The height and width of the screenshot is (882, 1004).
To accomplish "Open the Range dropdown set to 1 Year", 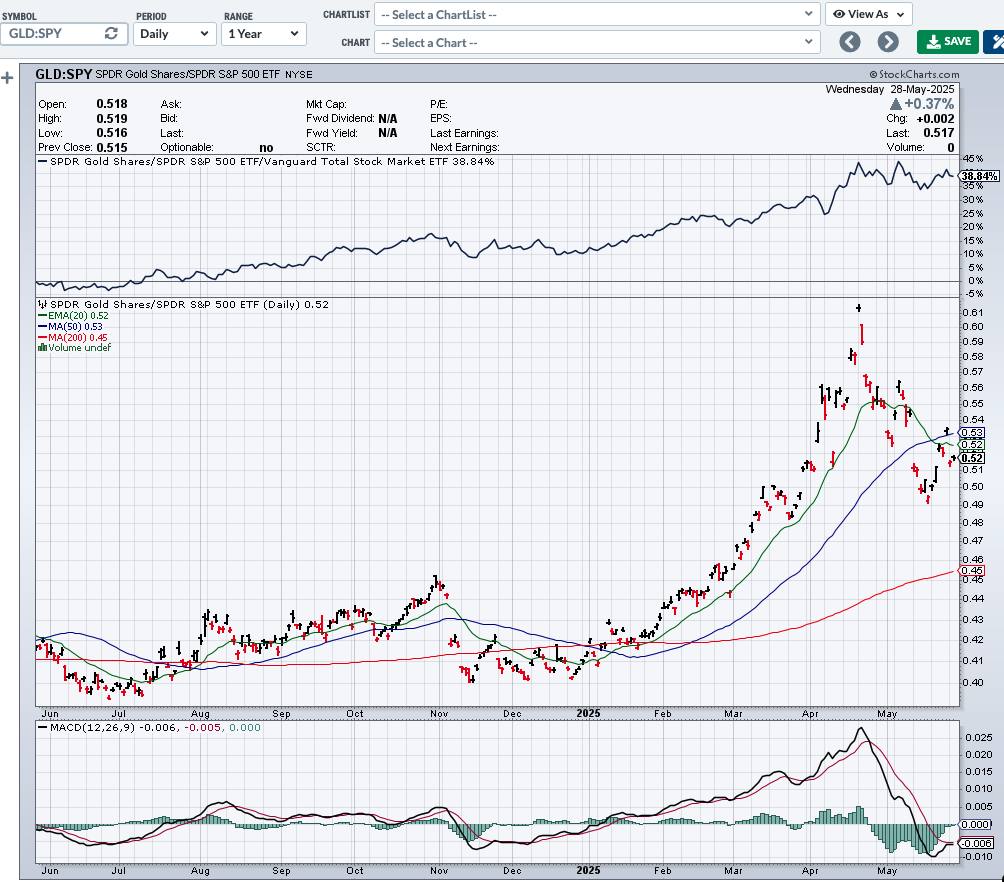I will 264,34.
